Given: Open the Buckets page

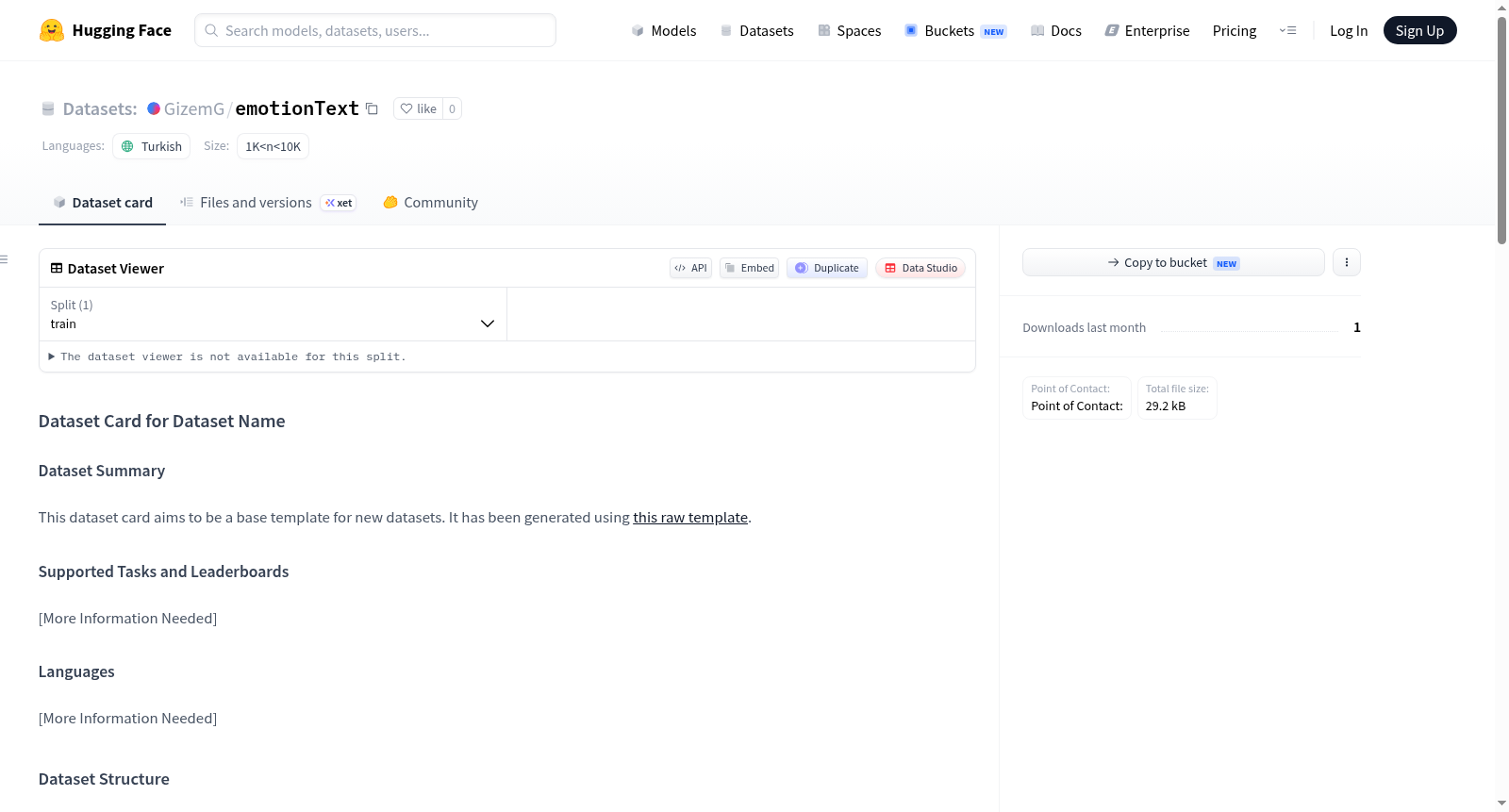Looking at the screenshot, I should (955, 30).
